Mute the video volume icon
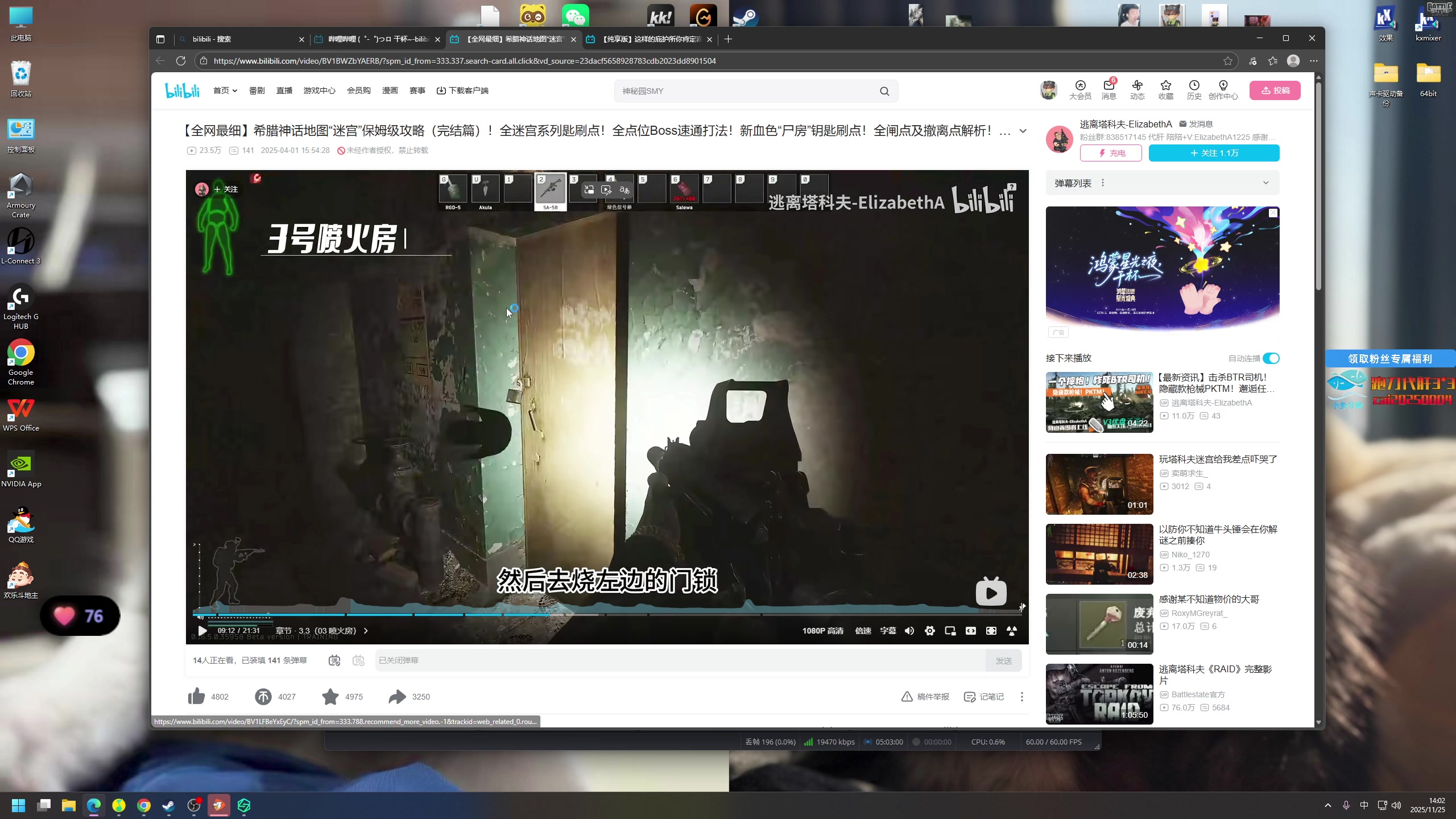Viewport: 1456px width, 819px height. point(909,631)
